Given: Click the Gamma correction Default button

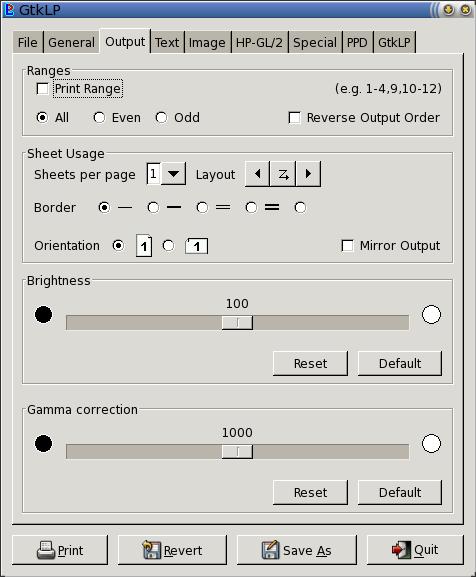Looking at the screenshot, I should 400,492.
